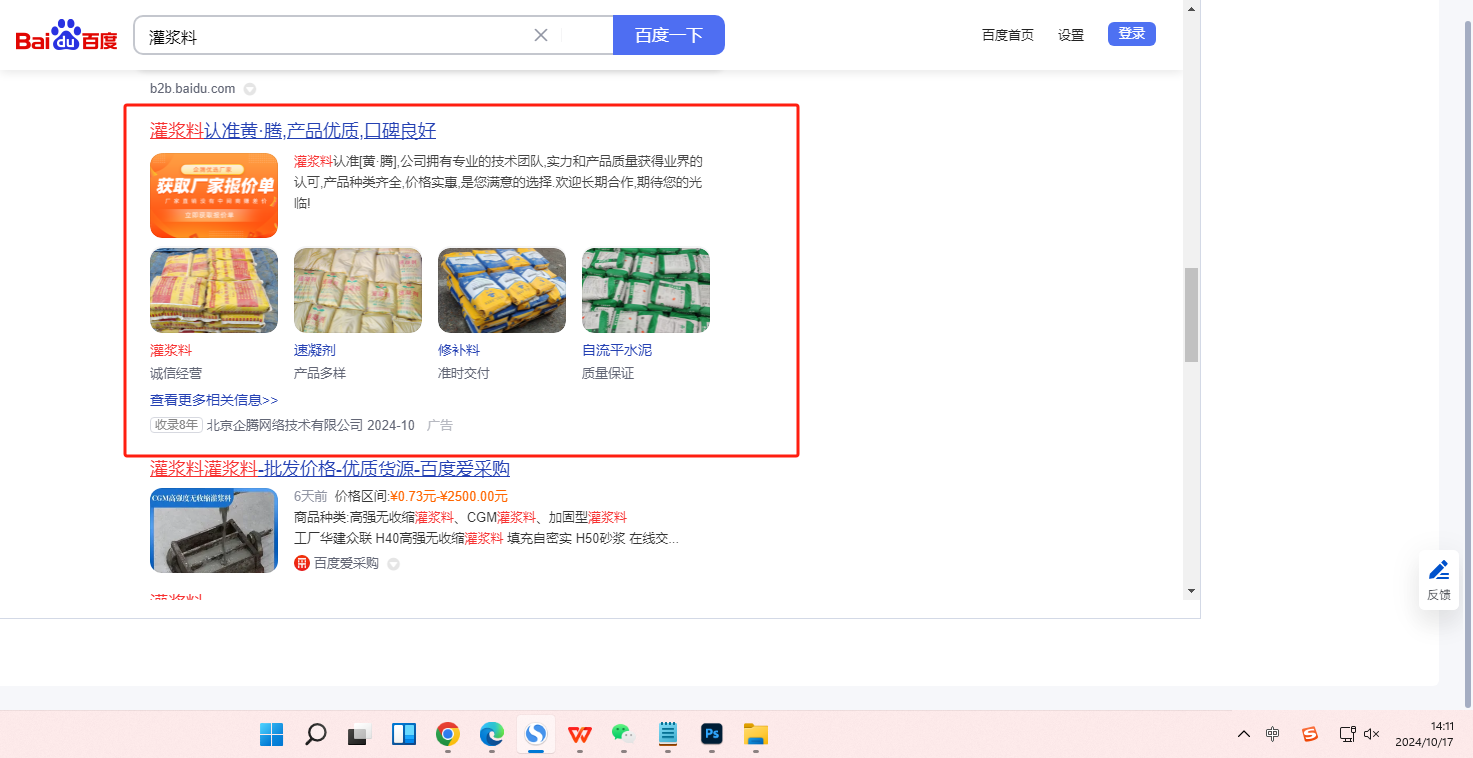The image size is (1473, 758).
Task: Switch to Photoshop on the taskbar
Action: coord(712,735)
